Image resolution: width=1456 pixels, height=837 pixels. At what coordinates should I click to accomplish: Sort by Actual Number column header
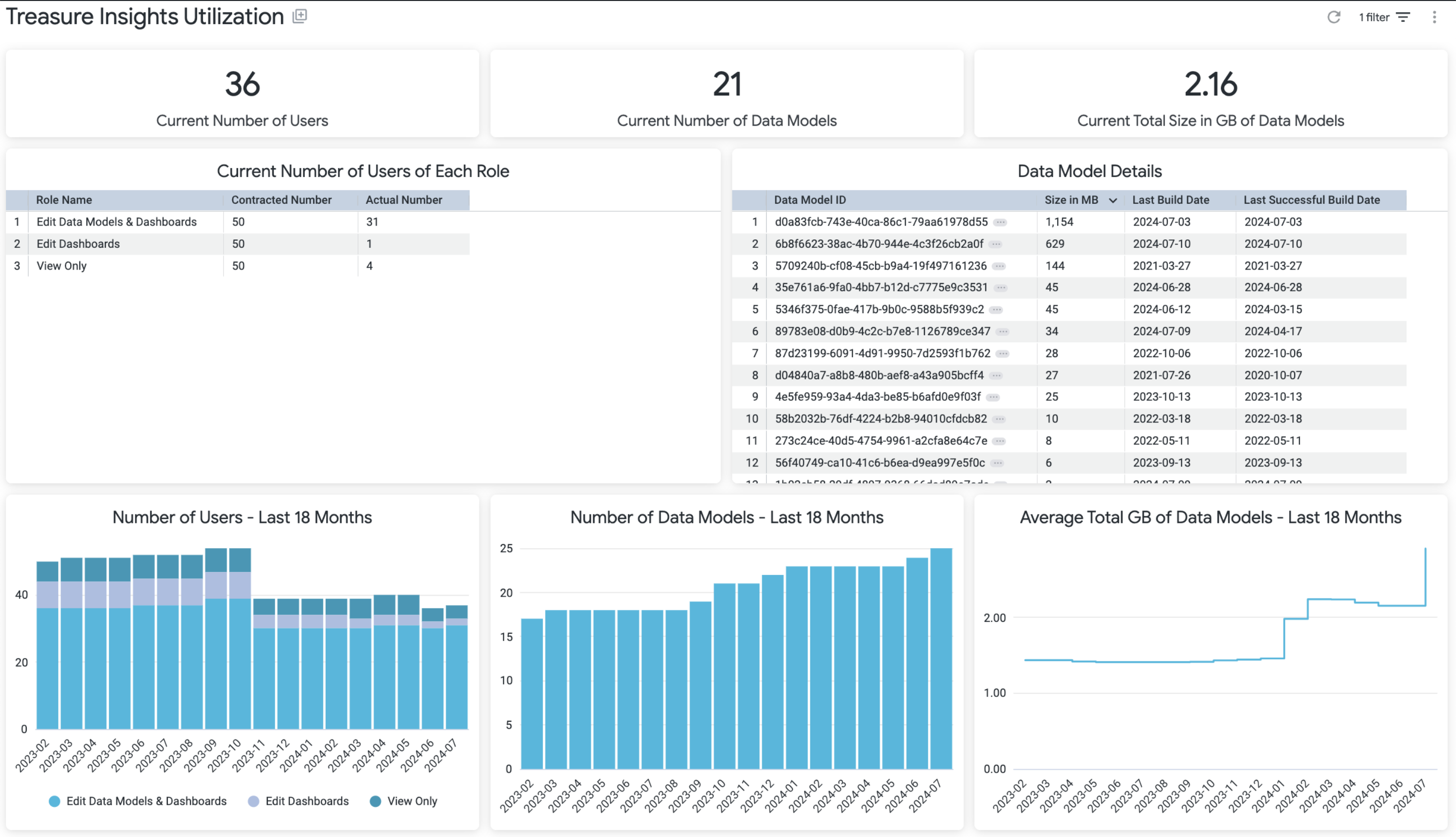404,200
